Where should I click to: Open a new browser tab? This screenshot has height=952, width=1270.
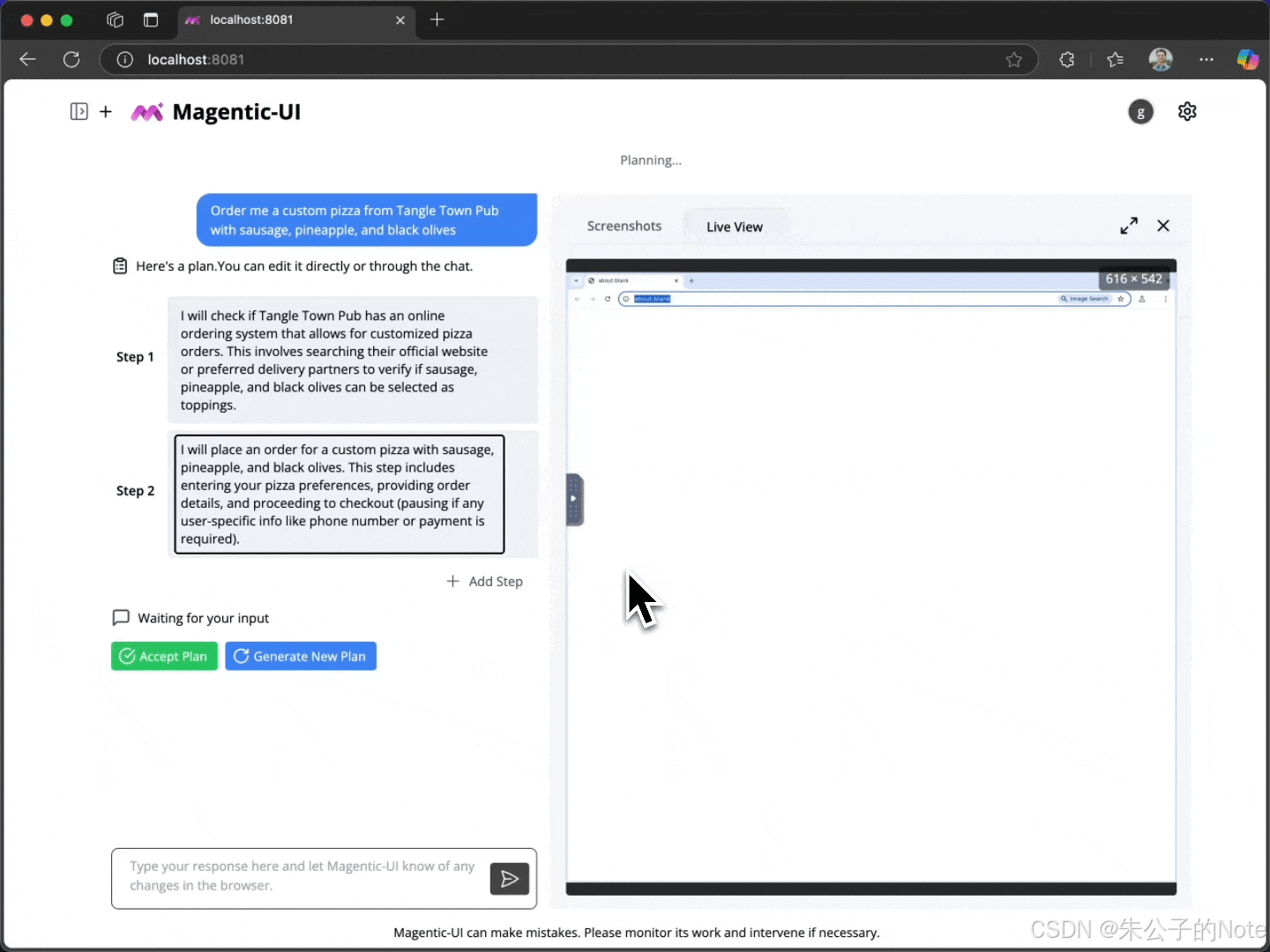(x=437, y=19)
